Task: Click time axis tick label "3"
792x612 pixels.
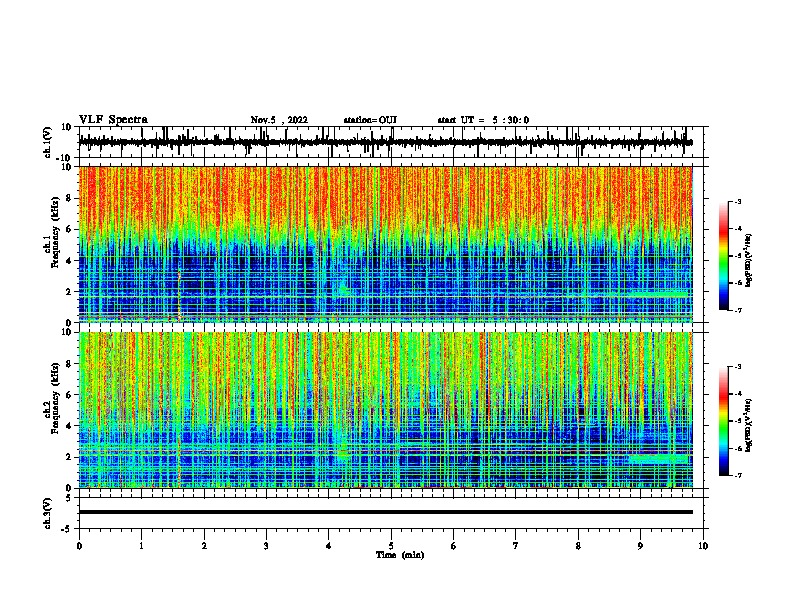Action: tap(266, 546)
